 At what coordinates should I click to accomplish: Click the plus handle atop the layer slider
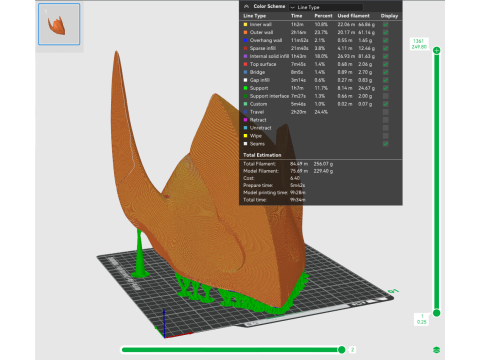click(x=436, y=50)
